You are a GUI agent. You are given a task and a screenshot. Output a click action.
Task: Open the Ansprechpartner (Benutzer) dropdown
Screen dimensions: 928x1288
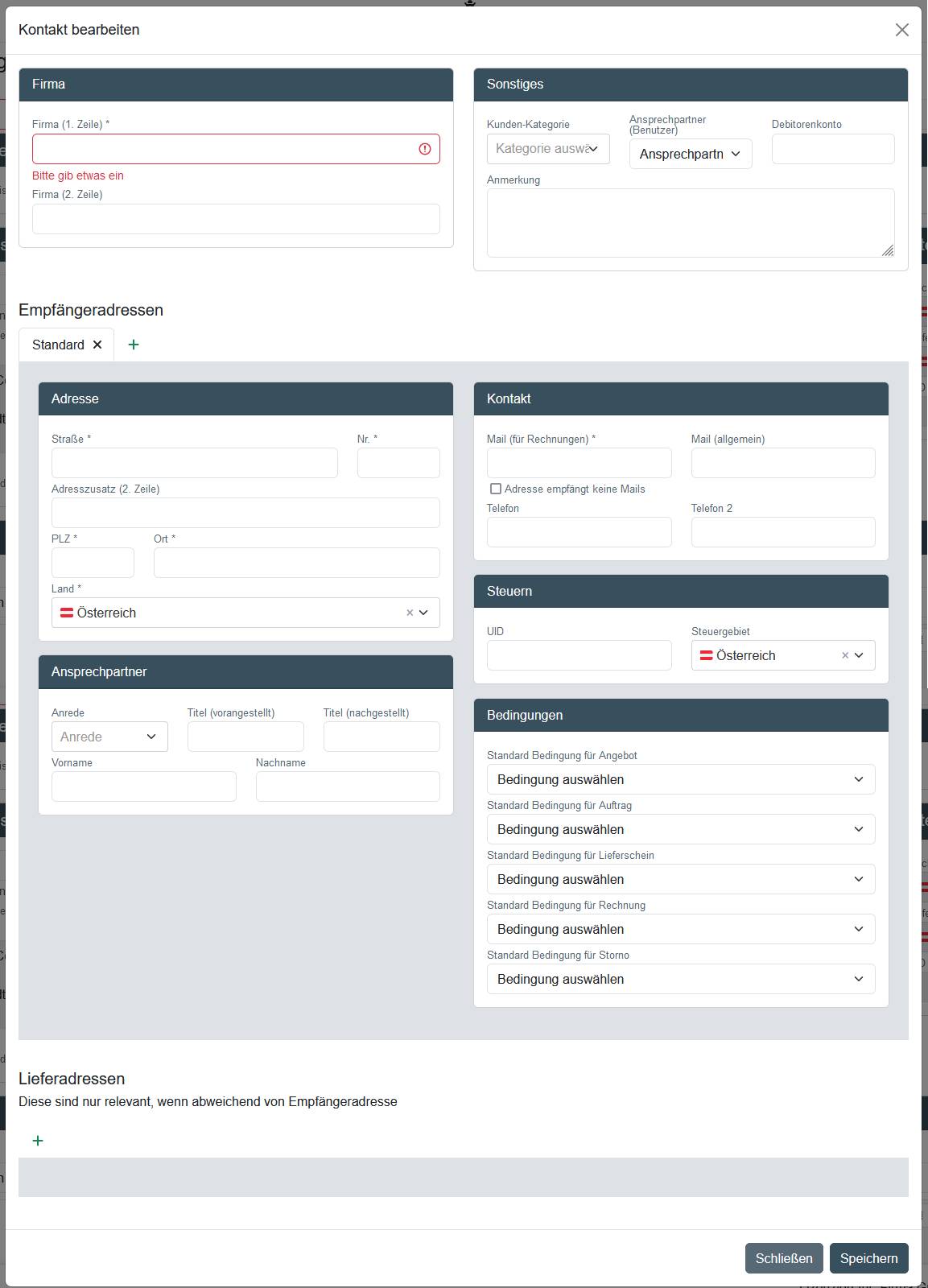click(690, 154)
